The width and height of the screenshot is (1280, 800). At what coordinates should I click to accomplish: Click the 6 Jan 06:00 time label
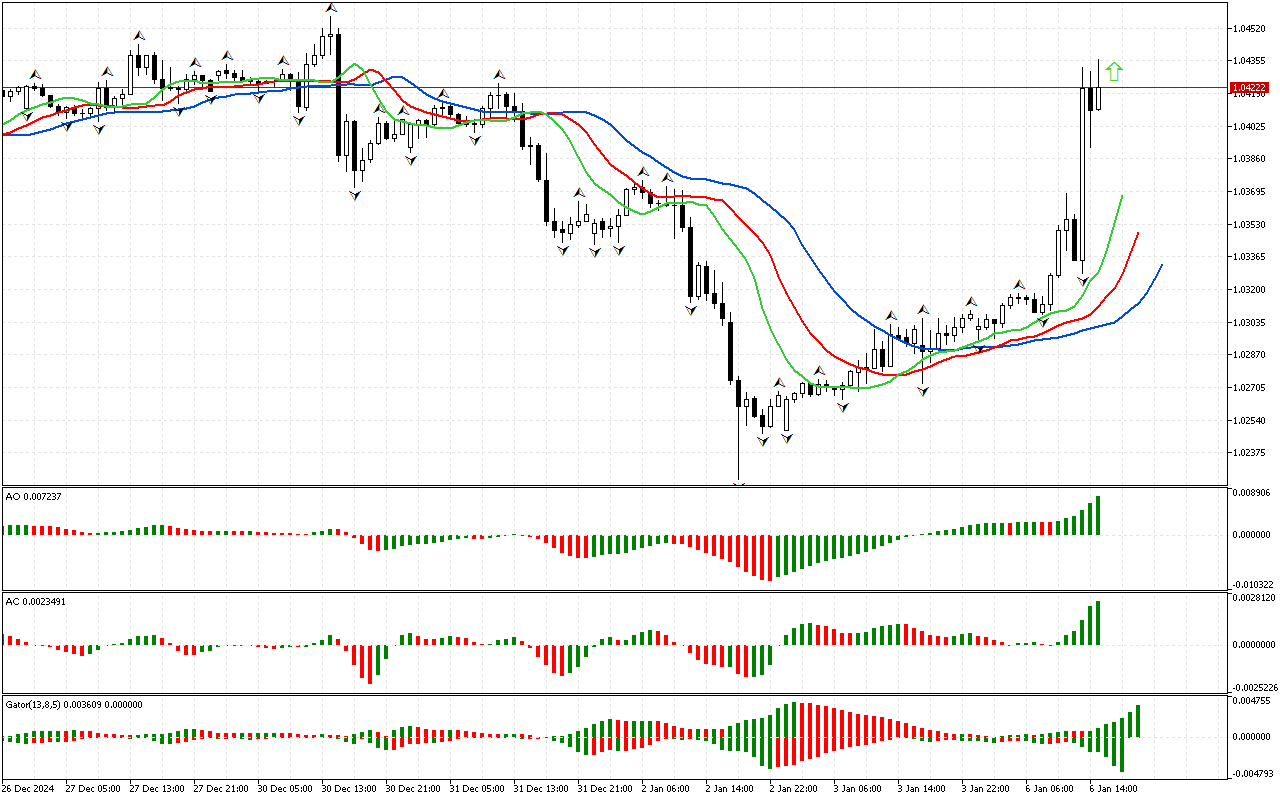[x=1050, y=788]
